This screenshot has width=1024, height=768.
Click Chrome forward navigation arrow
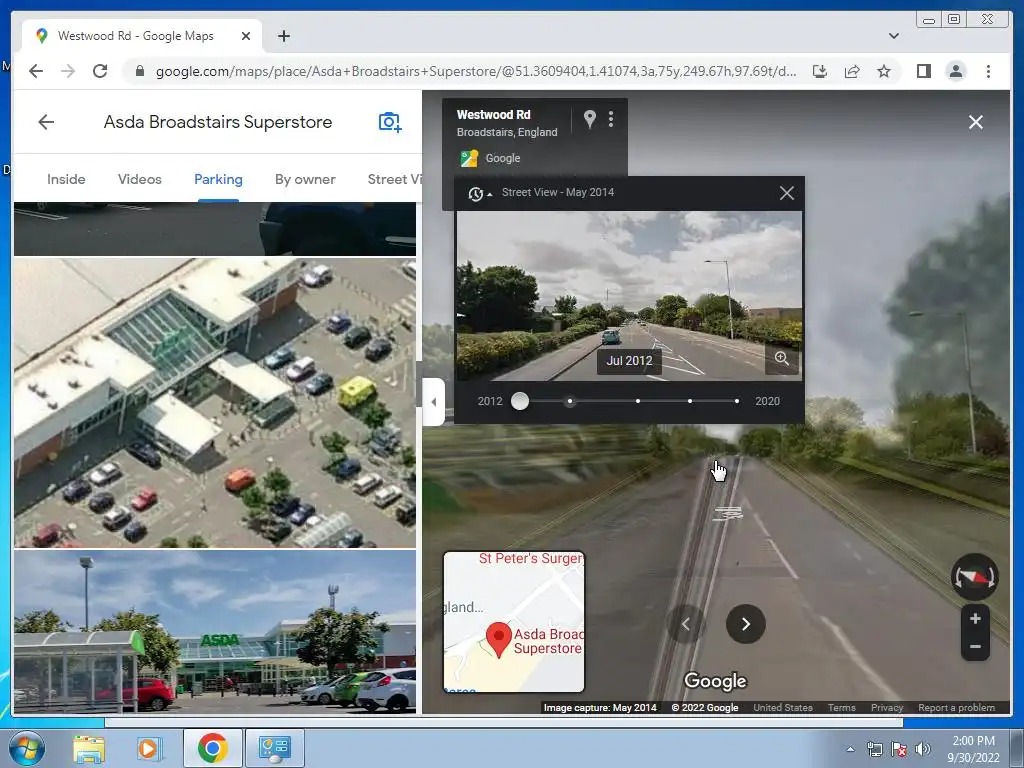click(68, 71)
